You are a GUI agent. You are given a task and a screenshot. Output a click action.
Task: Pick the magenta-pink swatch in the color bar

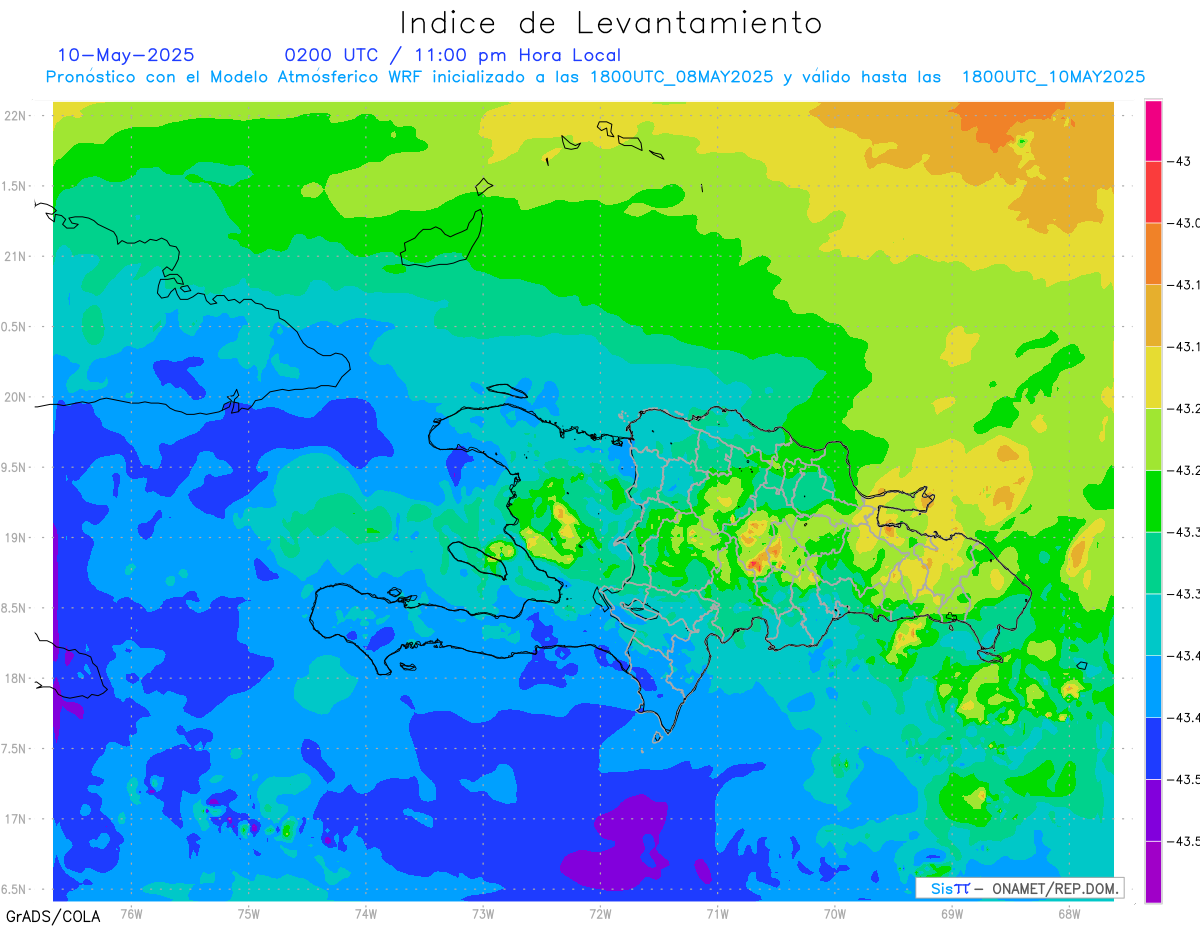point(1153,131)
